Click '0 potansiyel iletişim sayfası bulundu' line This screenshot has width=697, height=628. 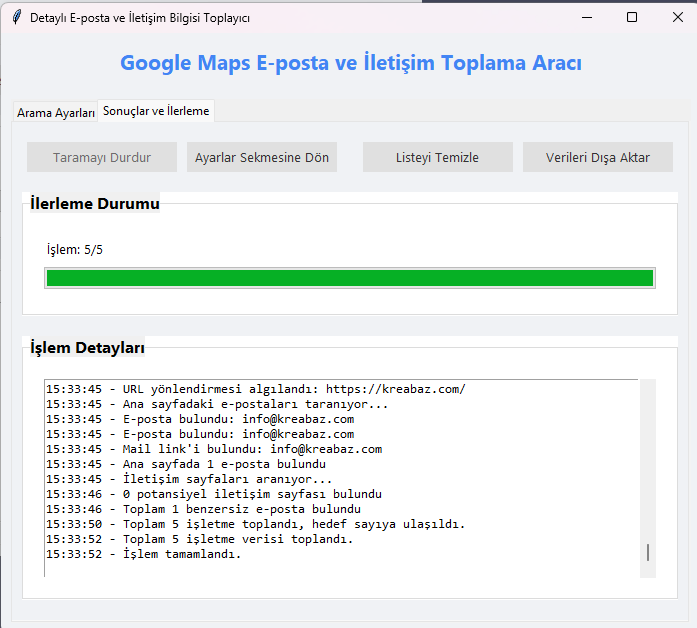[214, 494]
